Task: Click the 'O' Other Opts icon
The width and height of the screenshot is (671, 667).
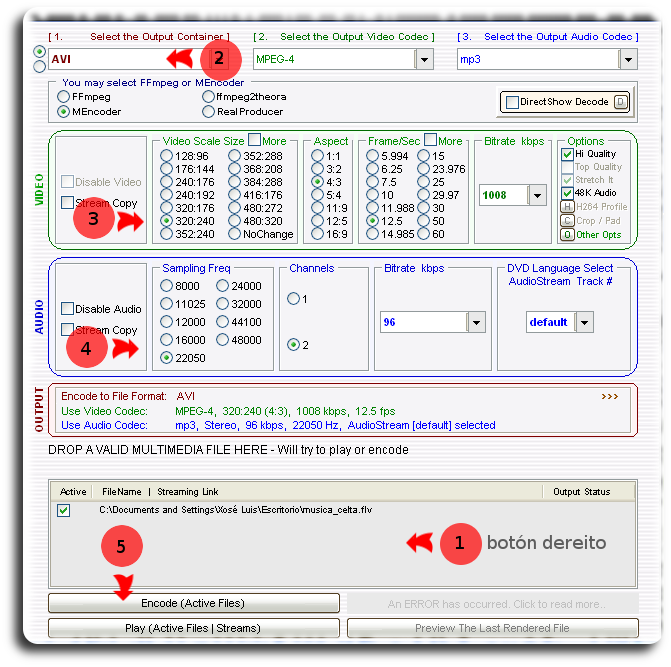Action: click(x=566, y=235)
